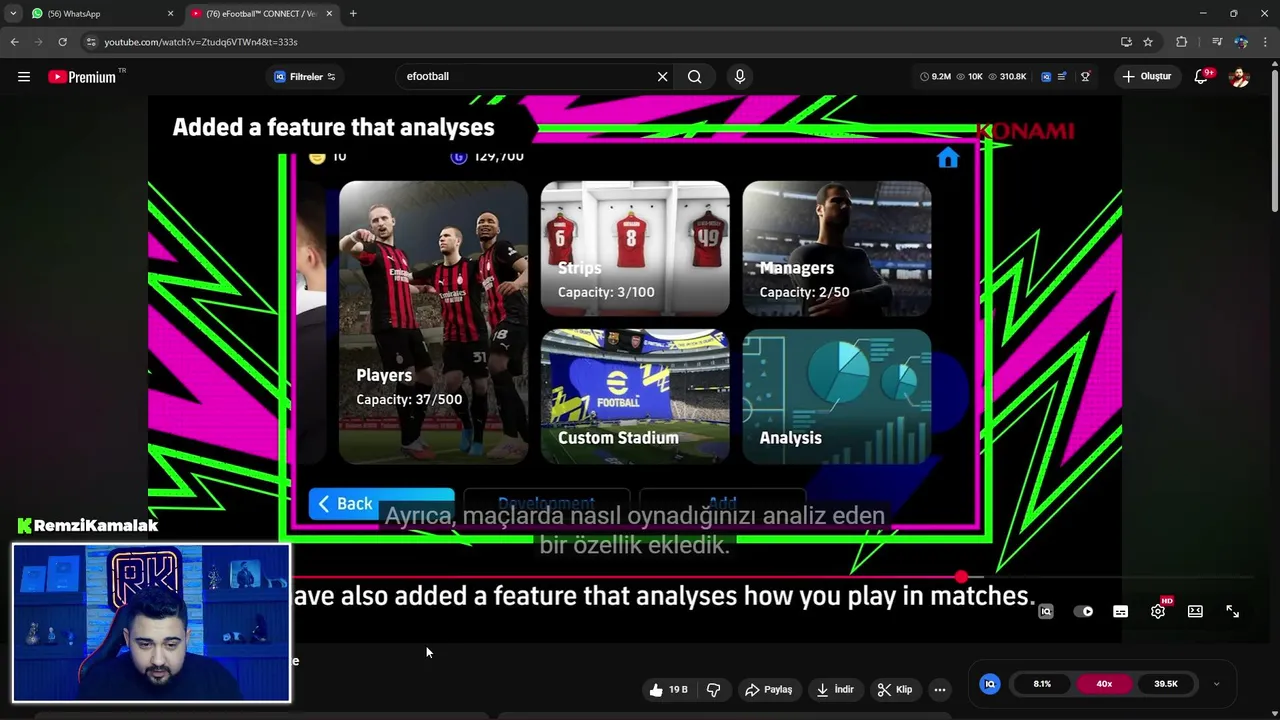Click the Managers card in the video
This screenshot has height=720, width=1280.
click(837, 248)
